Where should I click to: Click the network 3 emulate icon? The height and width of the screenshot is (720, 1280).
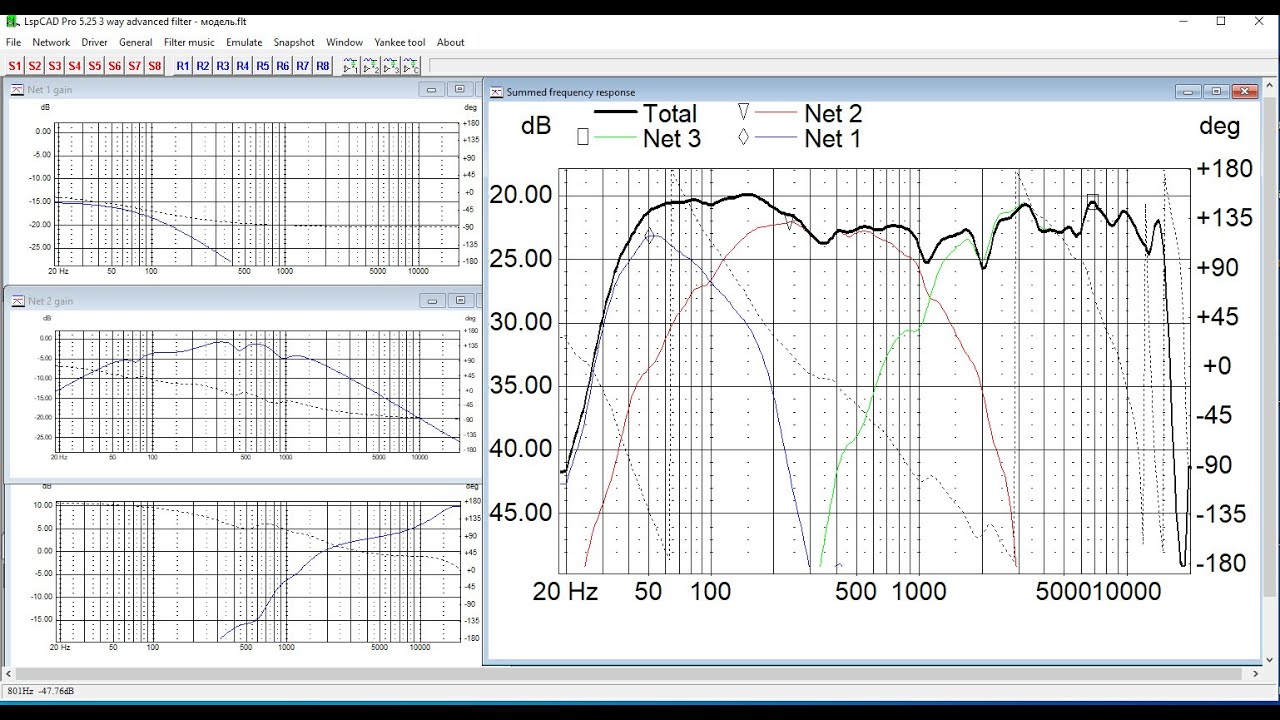(391, 66)
